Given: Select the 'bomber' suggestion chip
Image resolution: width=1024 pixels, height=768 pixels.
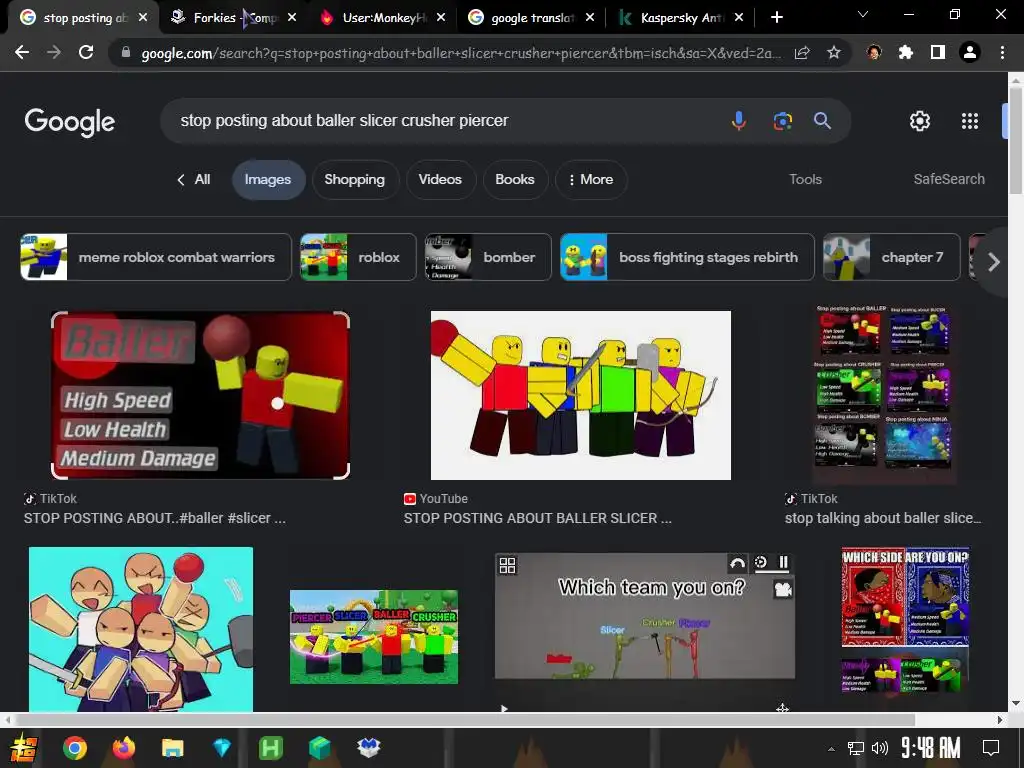Looking at the screenshot, I should (488, 257).
